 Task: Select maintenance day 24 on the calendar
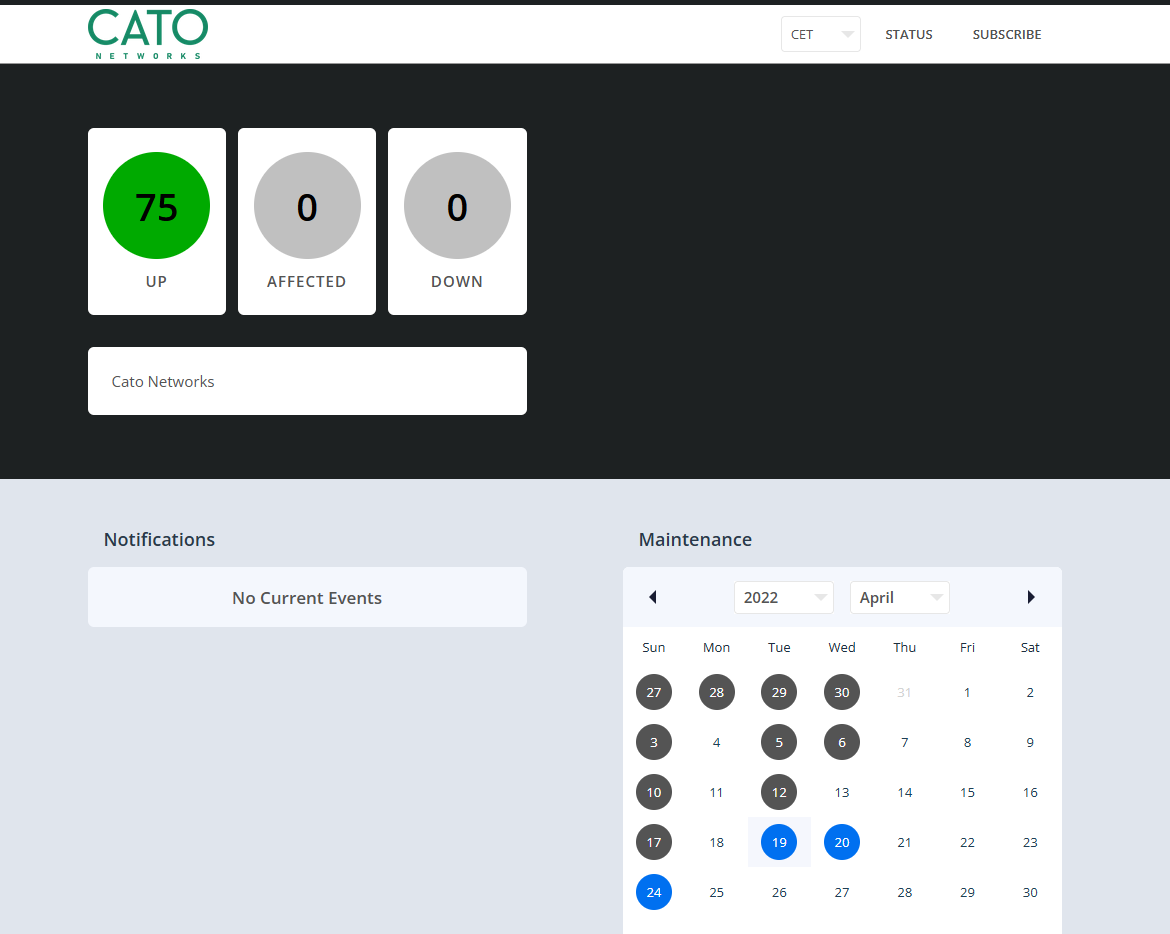(654, 892)
